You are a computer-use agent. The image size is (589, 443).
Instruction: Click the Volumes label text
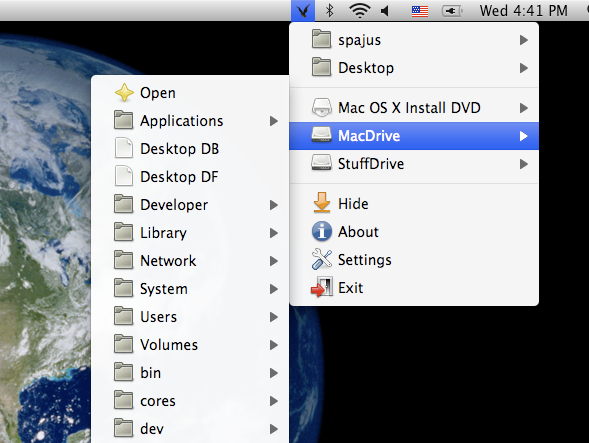169,345
